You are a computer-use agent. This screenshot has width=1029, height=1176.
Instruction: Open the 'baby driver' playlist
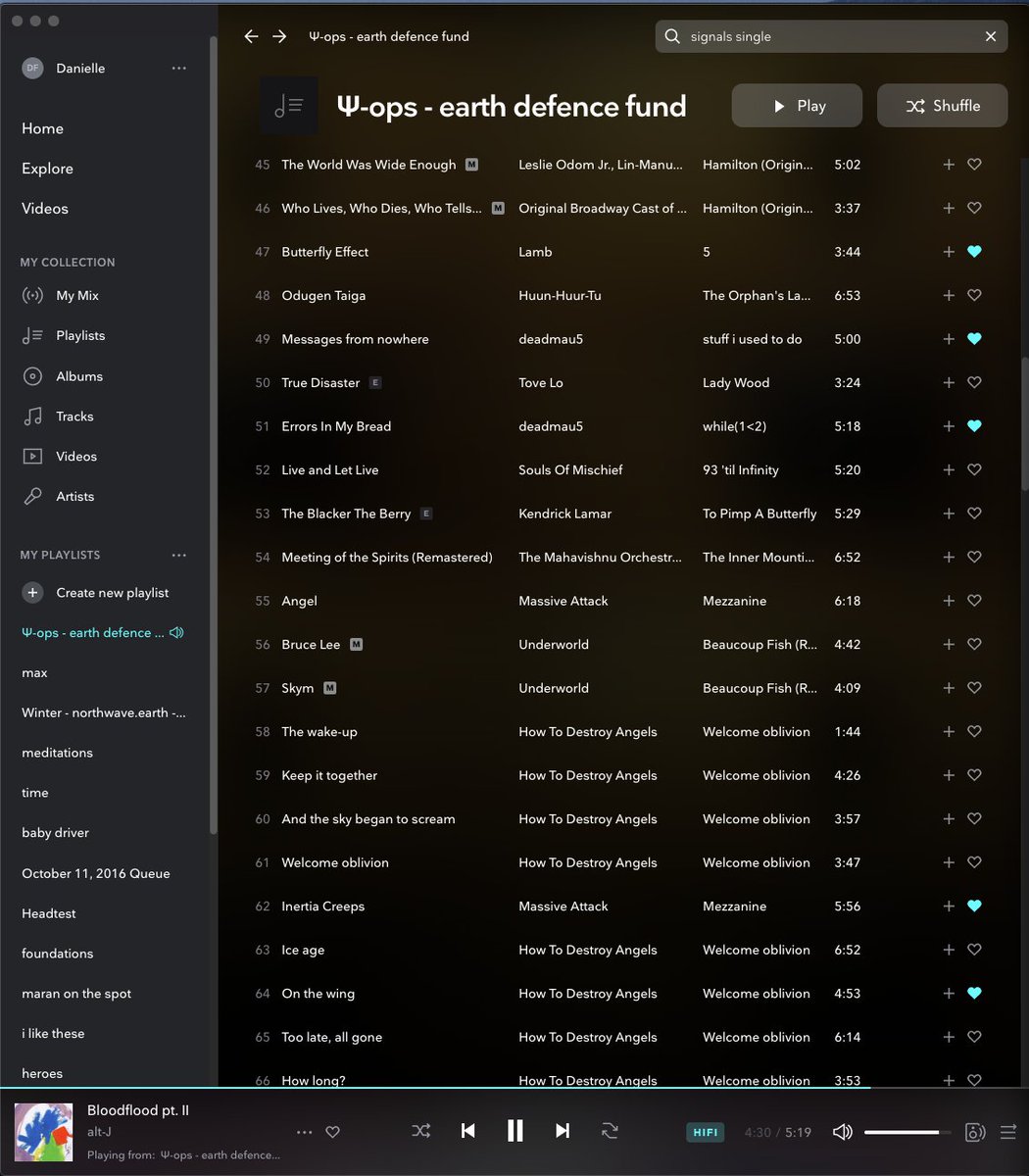point(55,833)
